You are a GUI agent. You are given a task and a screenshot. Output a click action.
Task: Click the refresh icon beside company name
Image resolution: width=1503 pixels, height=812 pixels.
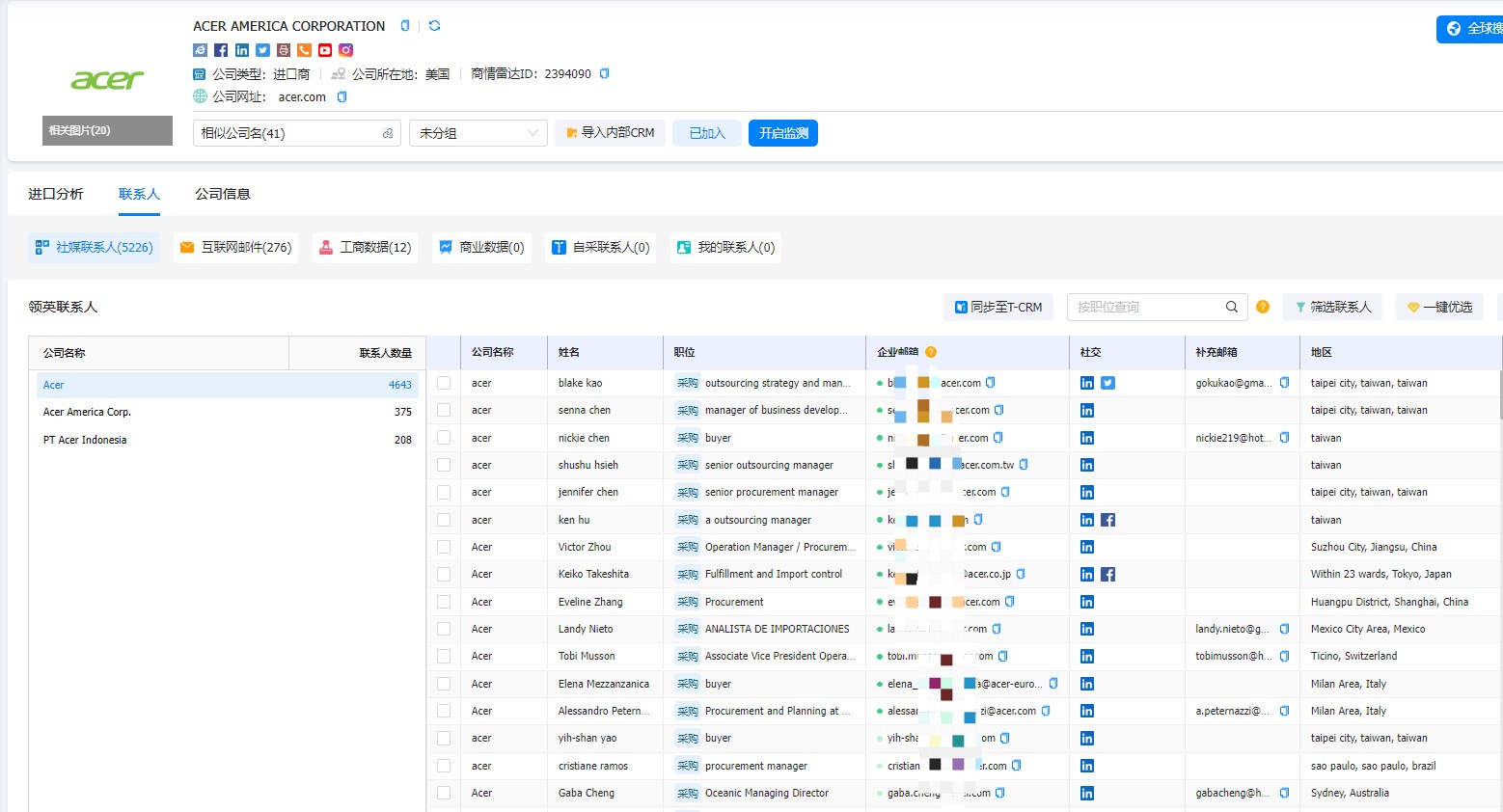[434, 26]
